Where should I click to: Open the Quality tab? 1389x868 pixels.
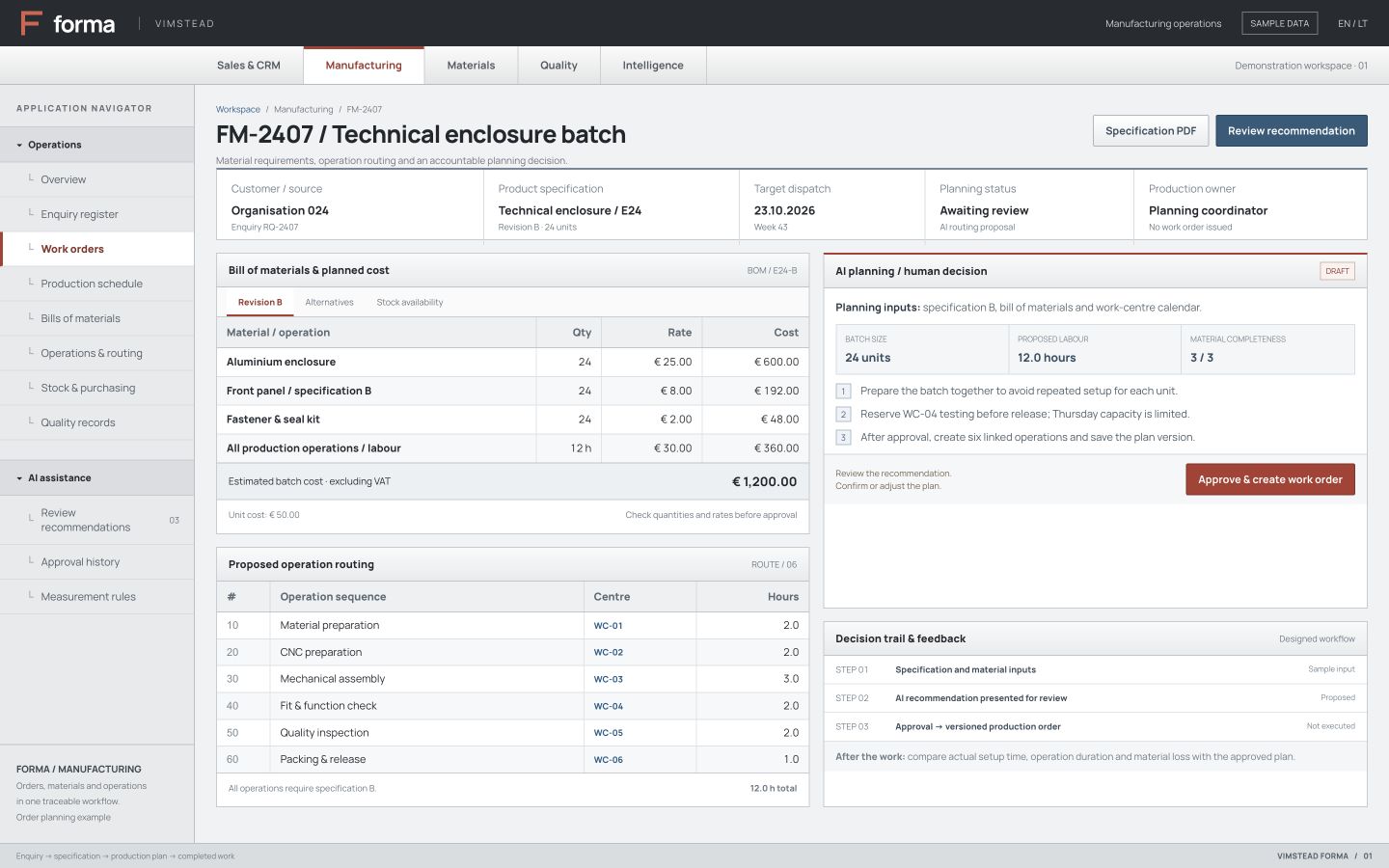click(x=558, y=66)
